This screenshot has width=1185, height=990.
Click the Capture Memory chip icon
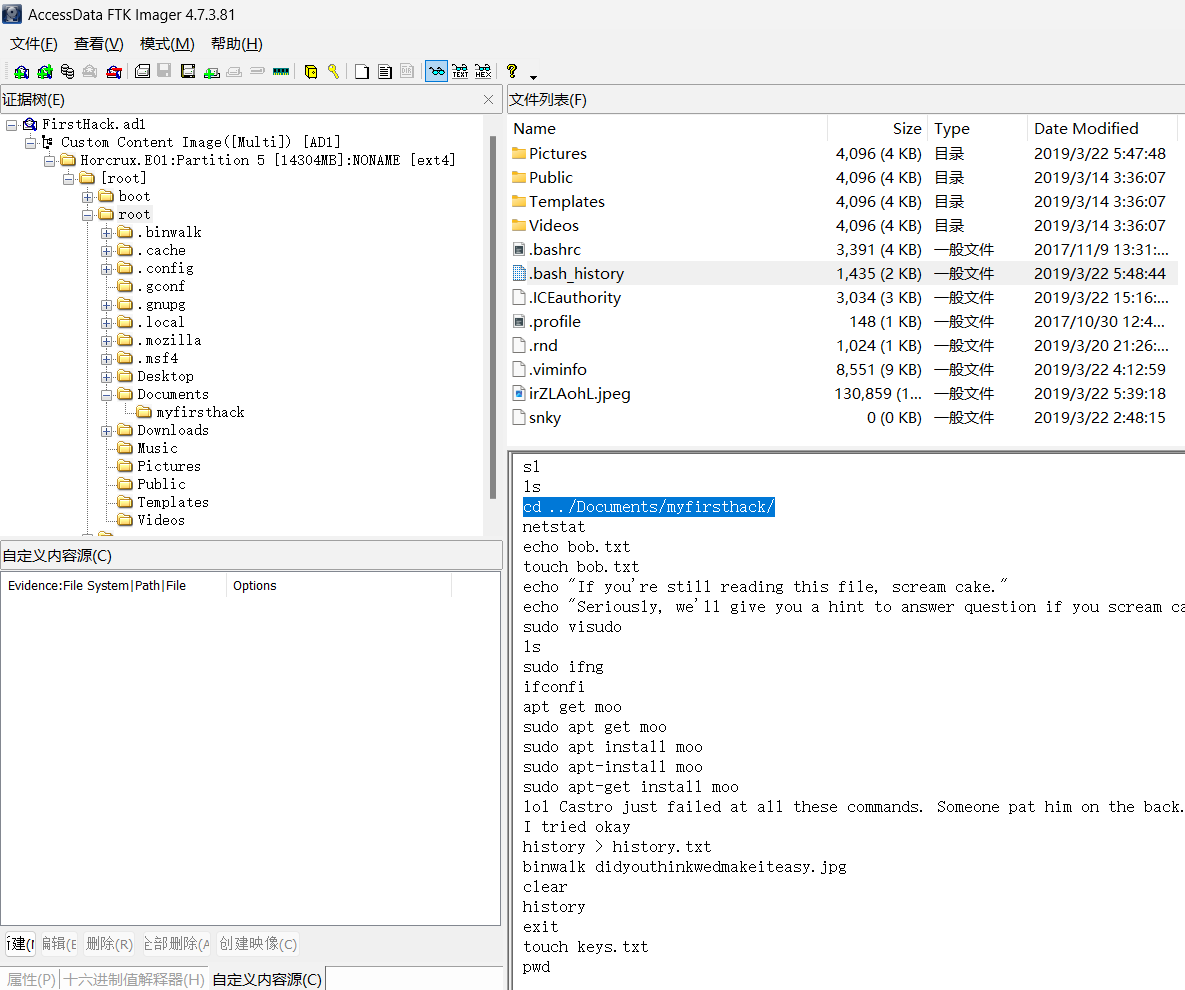point(281,72)
